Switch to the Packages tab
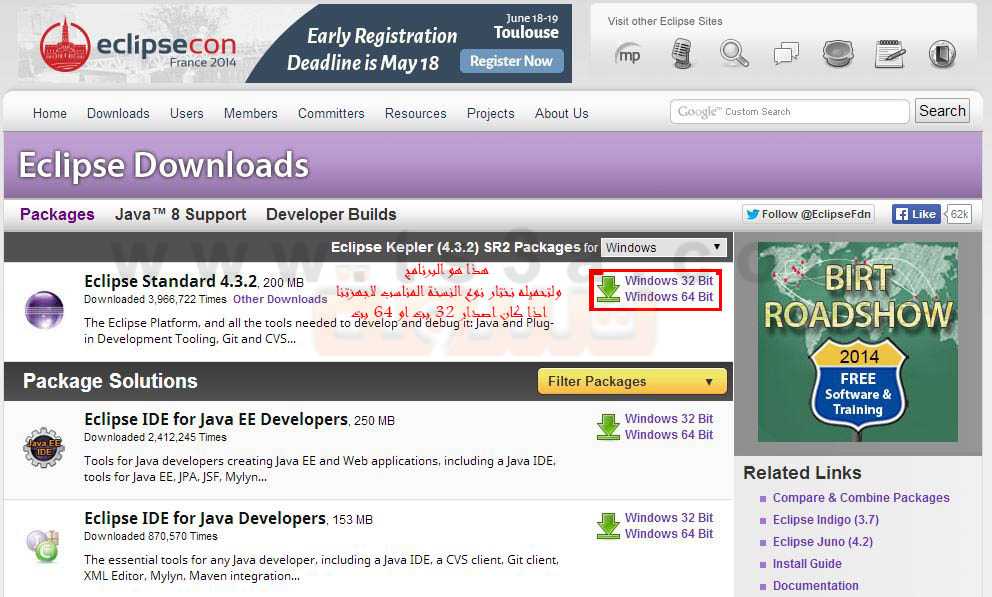 coord(57,214)
